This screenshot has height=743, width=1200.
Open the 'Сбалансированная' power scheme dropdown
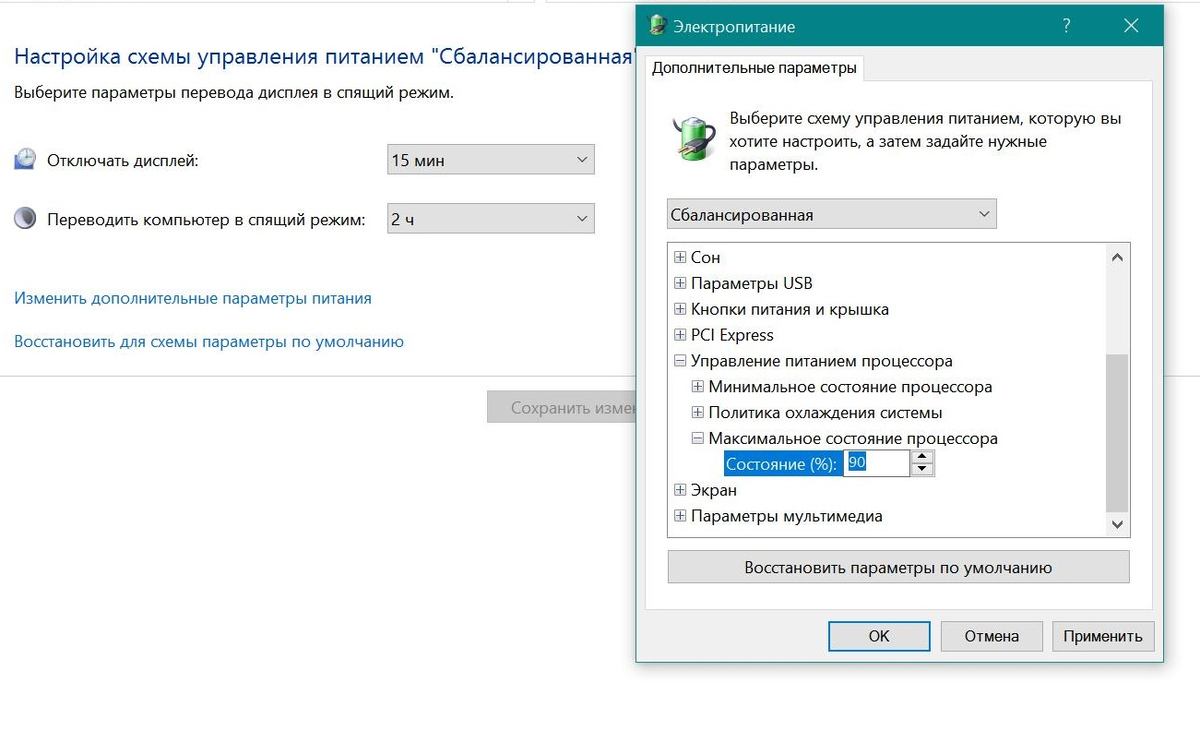coord(832,214)
